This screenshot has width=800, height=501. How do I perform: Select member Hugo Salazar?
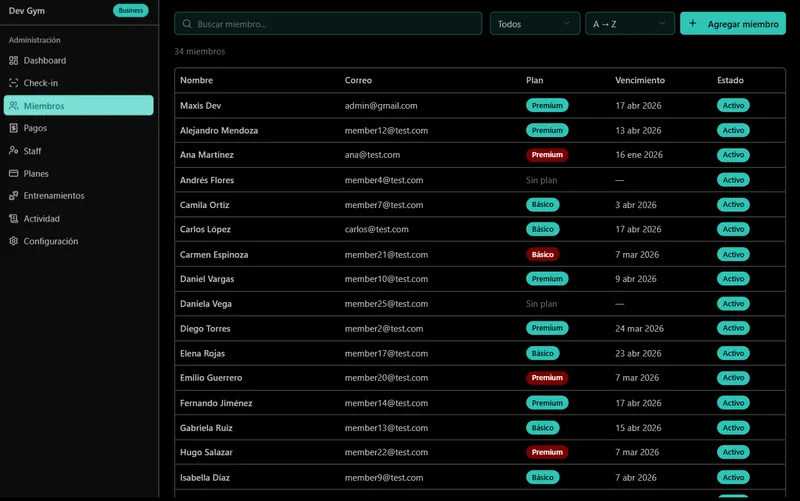(206, 452)
